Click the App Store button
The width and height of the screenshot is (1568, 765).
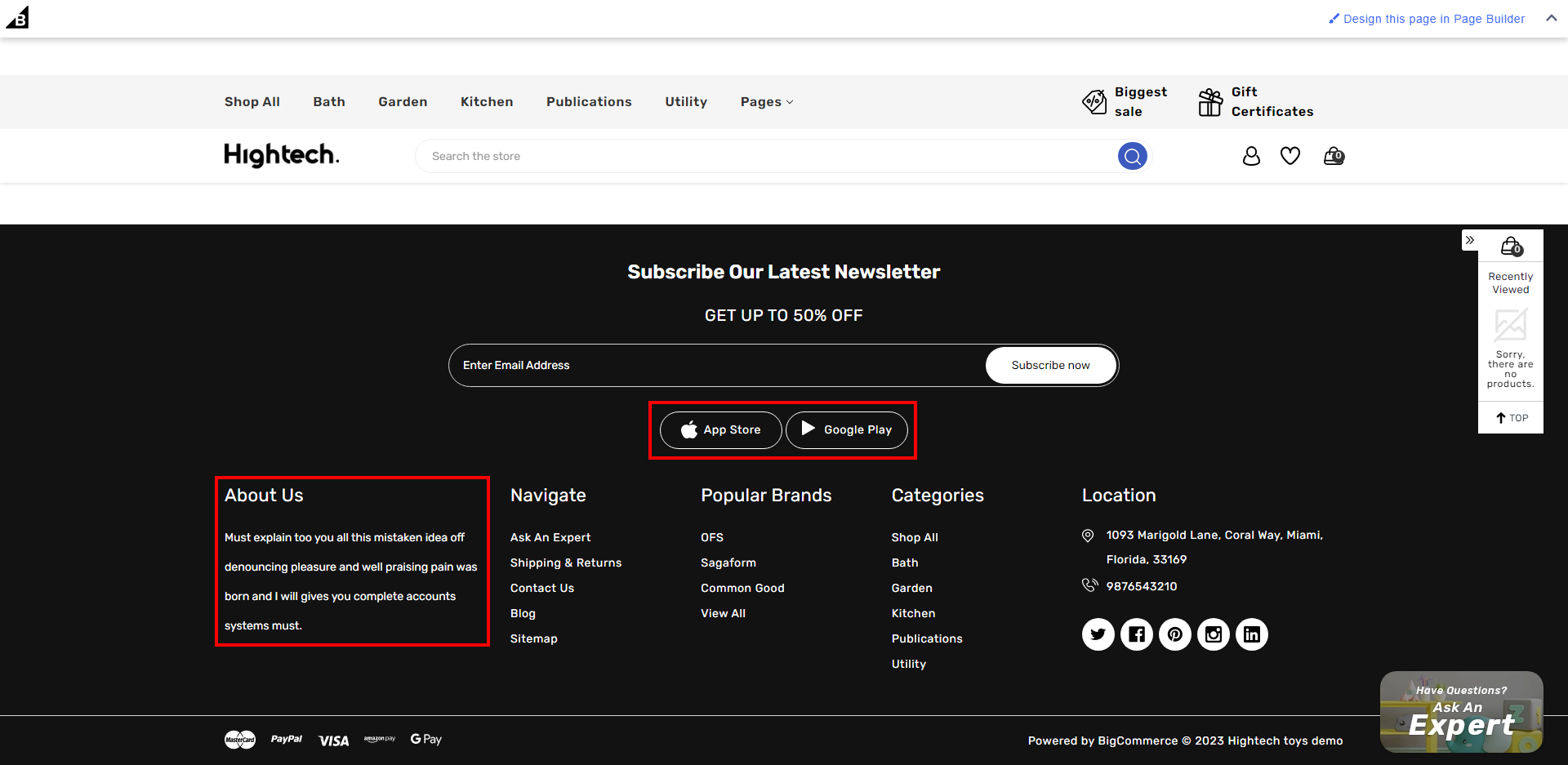pyautogui.click(x=720, y=430)
